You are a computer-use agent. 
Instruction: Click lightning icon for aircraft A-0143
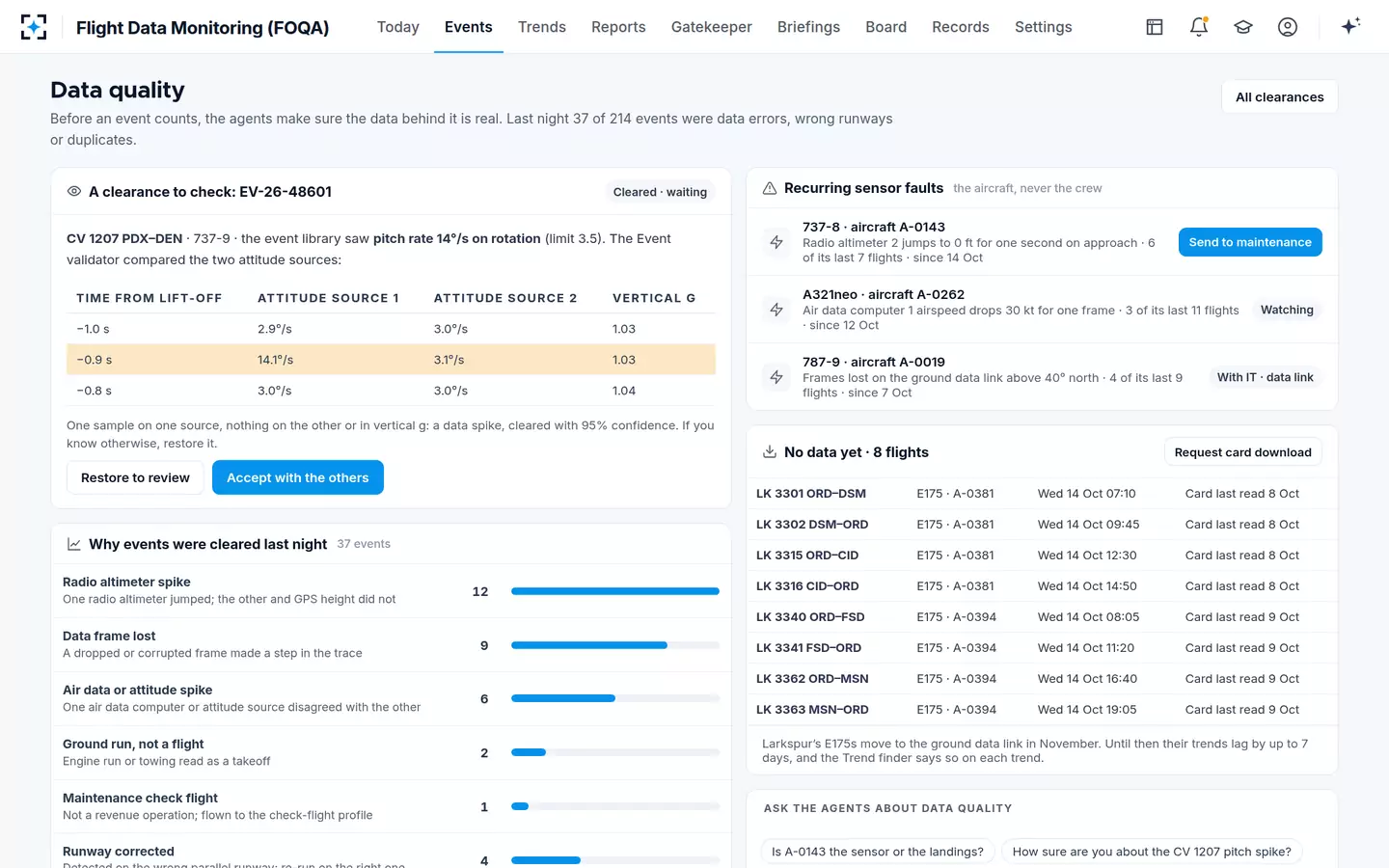[x=776, y=242]
